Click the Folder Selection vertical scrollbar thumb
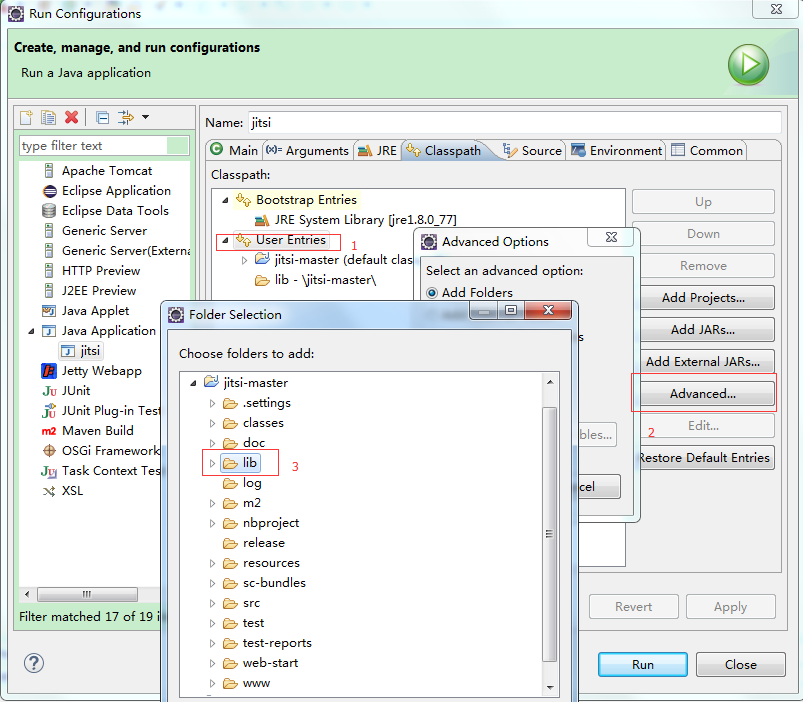Image resolution: width=803 pixels, height=702 pixels. pyautogui.click(x=550, y=534)
